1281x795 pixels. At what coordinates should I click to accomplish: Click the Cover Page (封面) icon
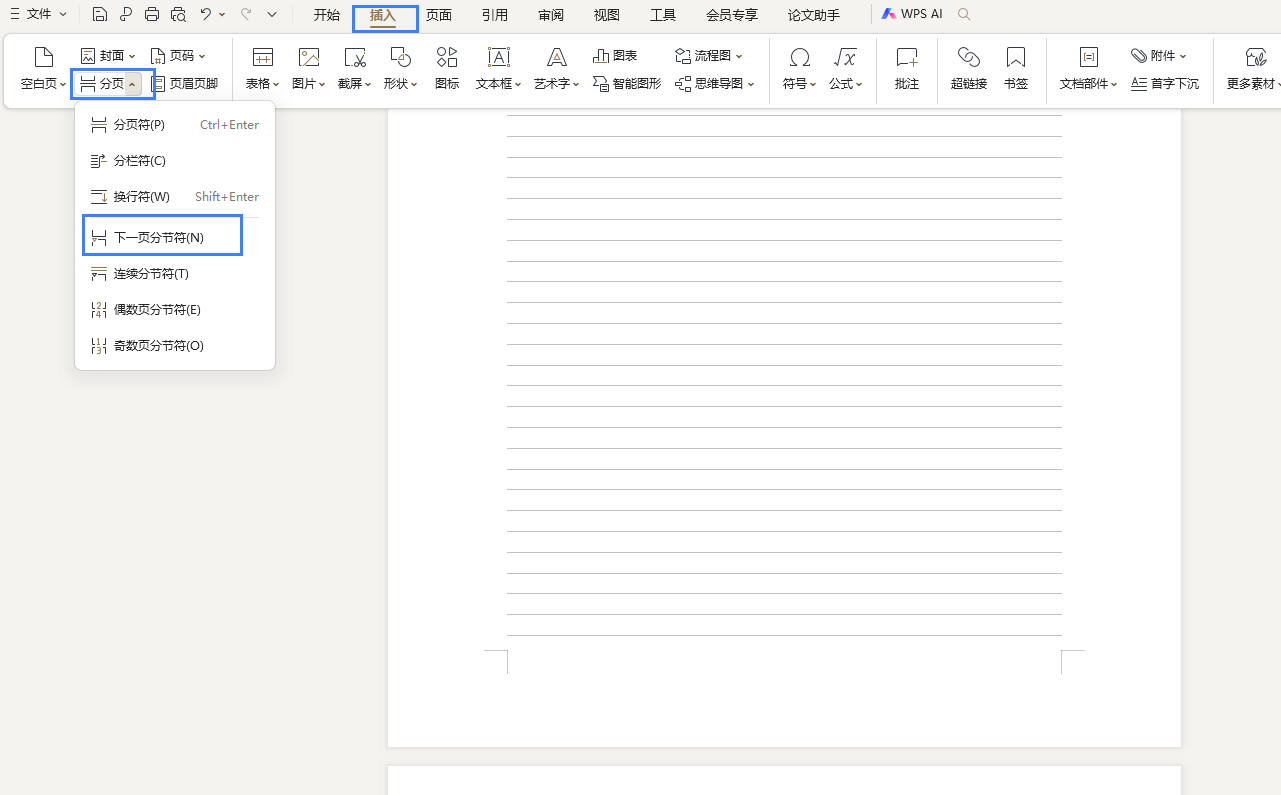pos(88,56)
